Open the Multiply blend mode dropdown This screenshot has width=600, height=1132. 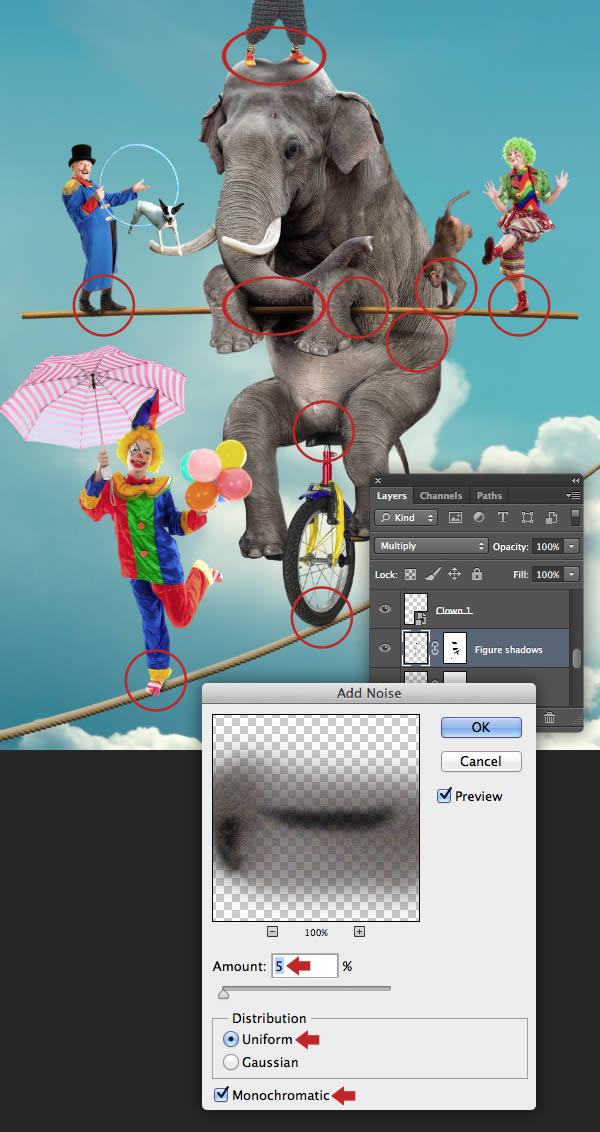[x=432, y=547]
